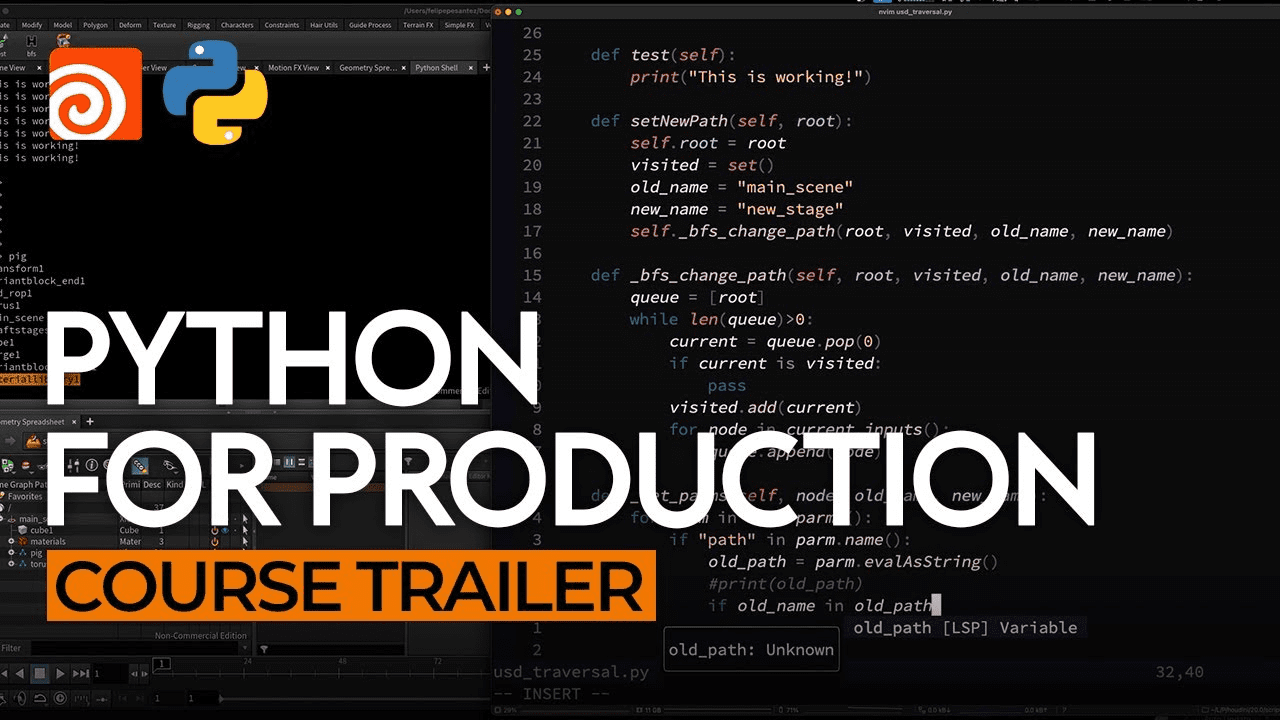Click the glasses display icon in the spreadsheet toolbar
The image size is (1280, 720).
[168, 466]
